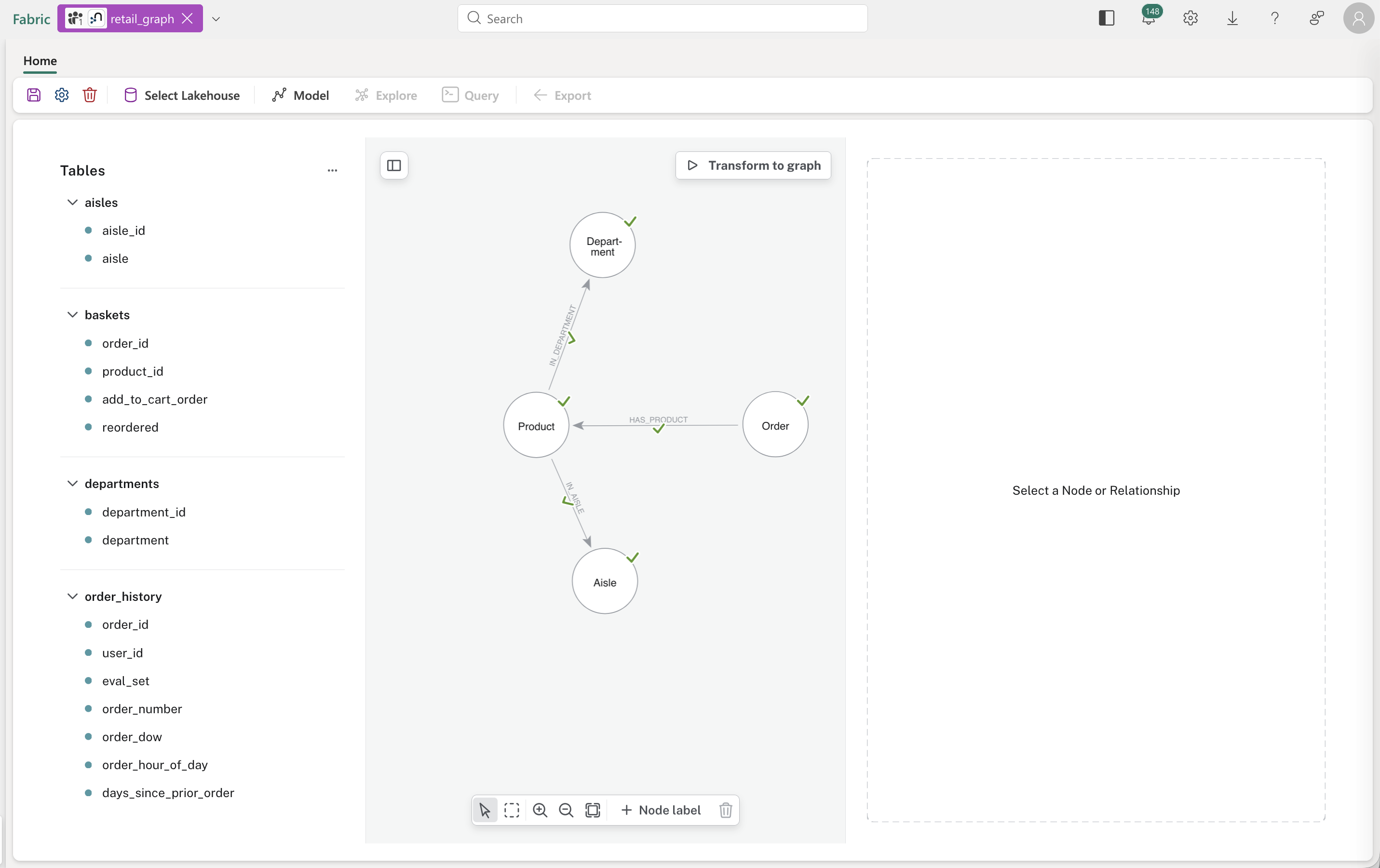1380x868 pixels.
Task: Select the Product node
Action: coord(536,425)
